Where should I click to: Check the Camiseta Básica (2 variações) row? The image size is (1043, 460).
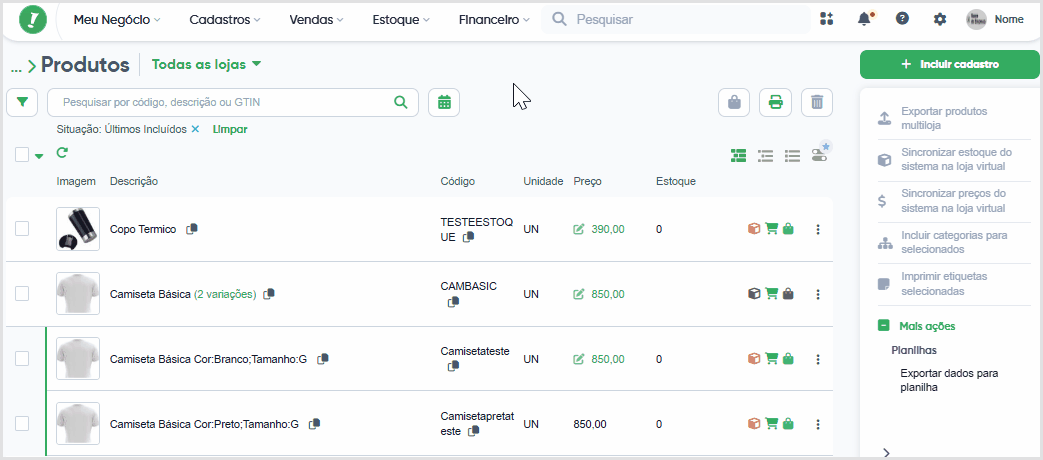tap(22, 294)
